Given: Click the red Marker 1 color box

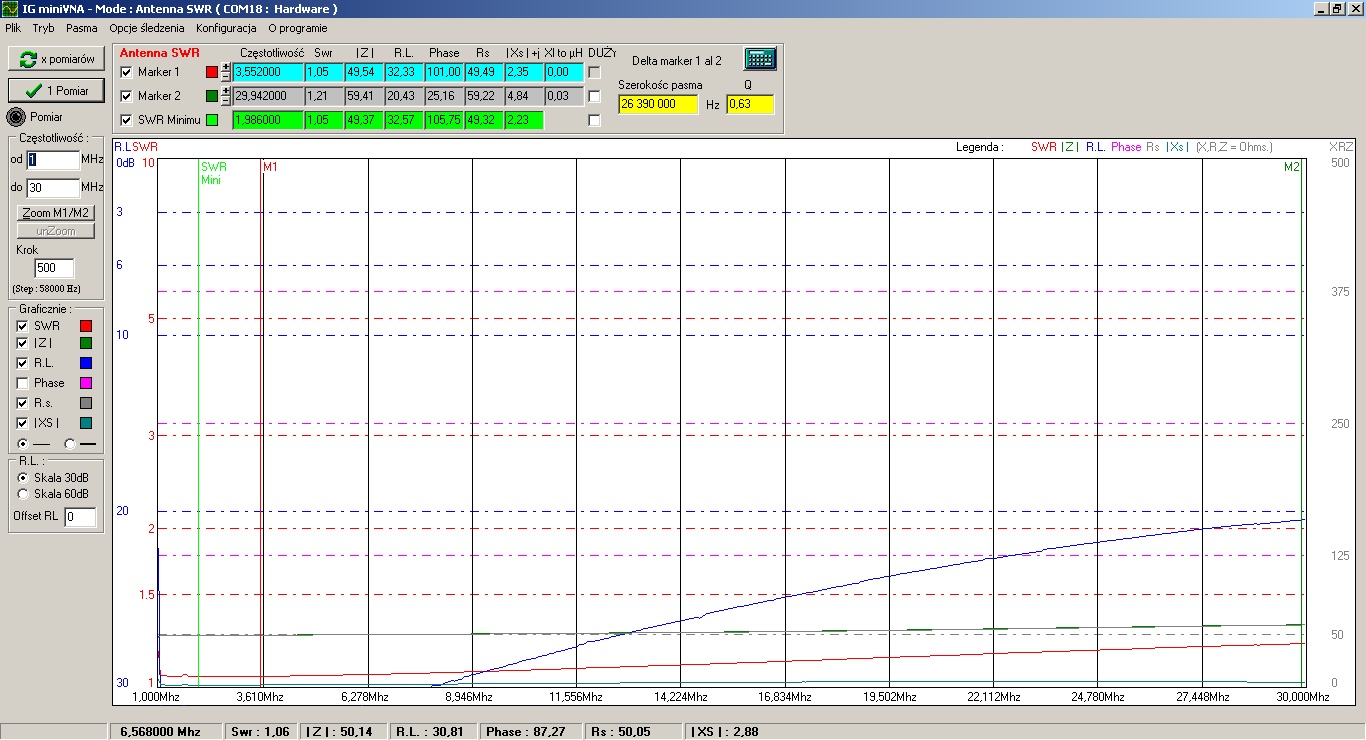Looking at the screenshot, I should pyautogui.click(x=211, y=72).
